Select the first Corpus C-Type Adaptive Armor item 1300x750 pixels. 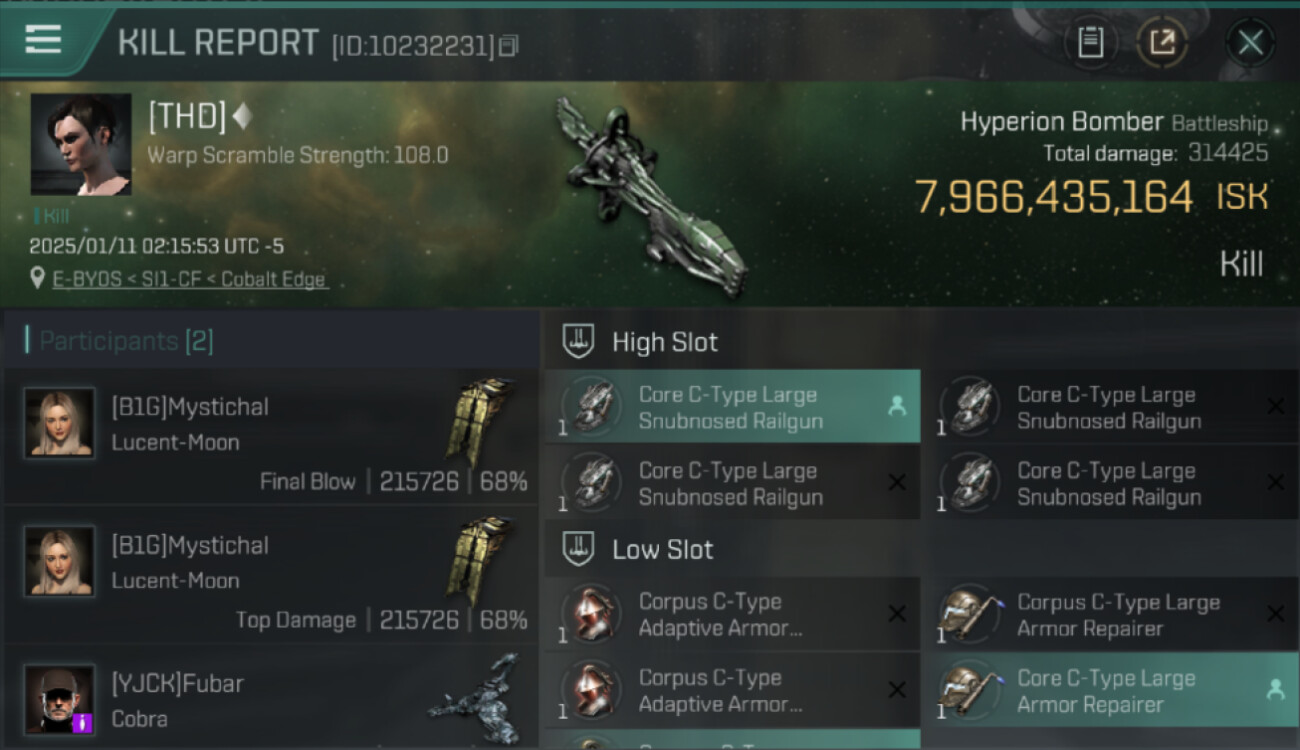click(x=732, y=614)
